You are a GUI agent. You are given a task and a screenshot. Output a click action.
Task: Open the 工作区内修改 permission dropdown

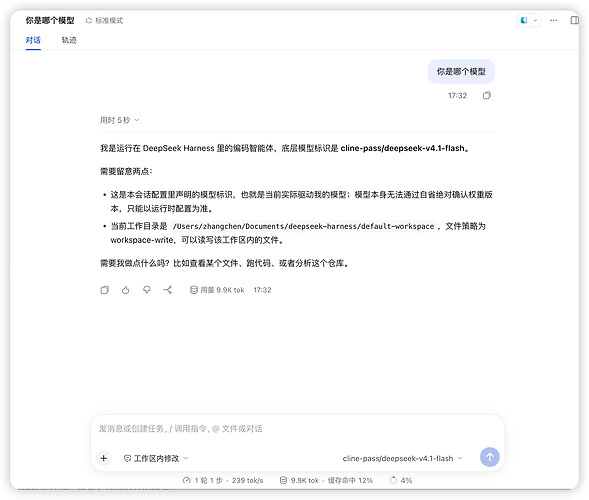click(156, 458)
